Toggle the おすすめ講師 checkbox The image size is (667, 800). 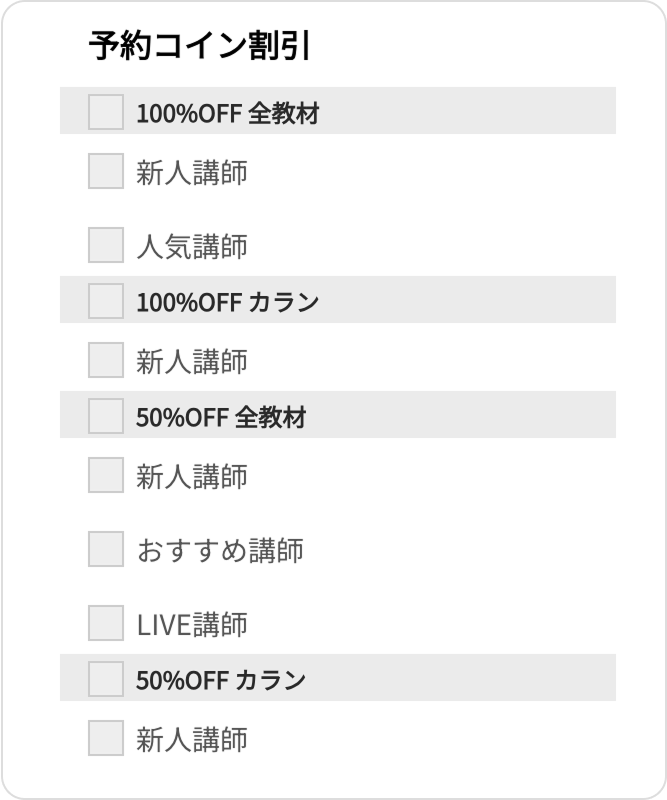click(x=106, y=549)
